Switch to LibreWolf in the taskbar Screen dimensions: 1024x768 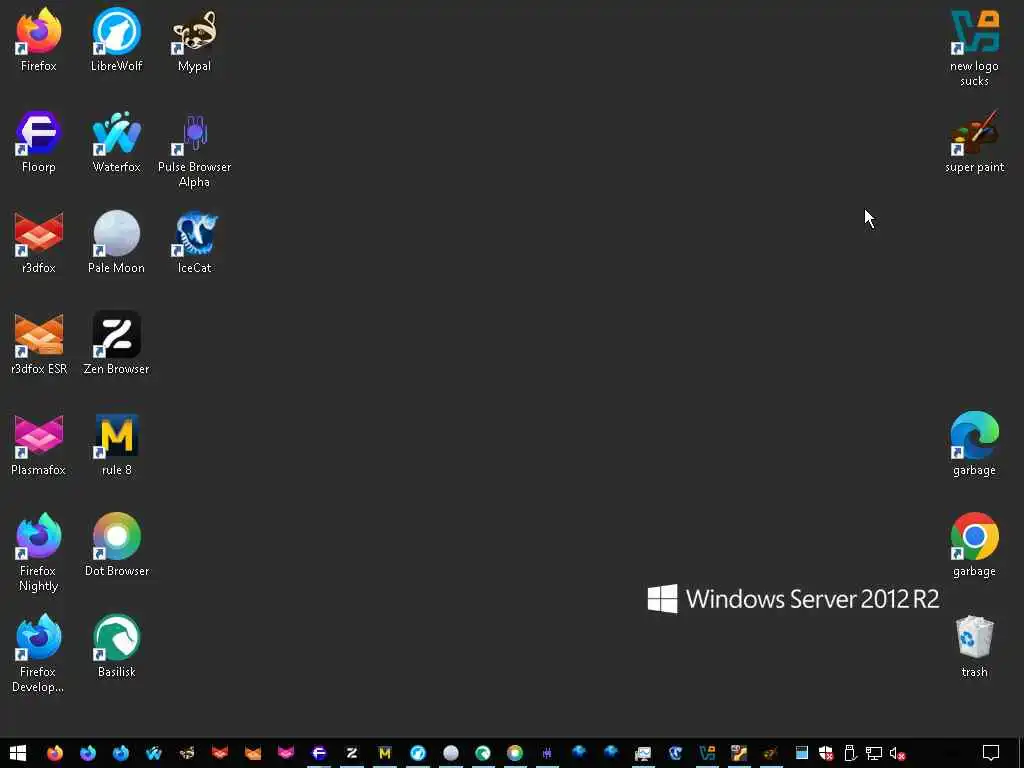pos(417,753)
